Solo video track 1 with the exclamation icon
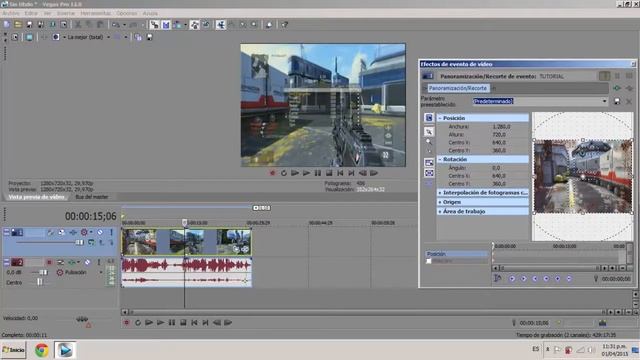 point(111,232)
